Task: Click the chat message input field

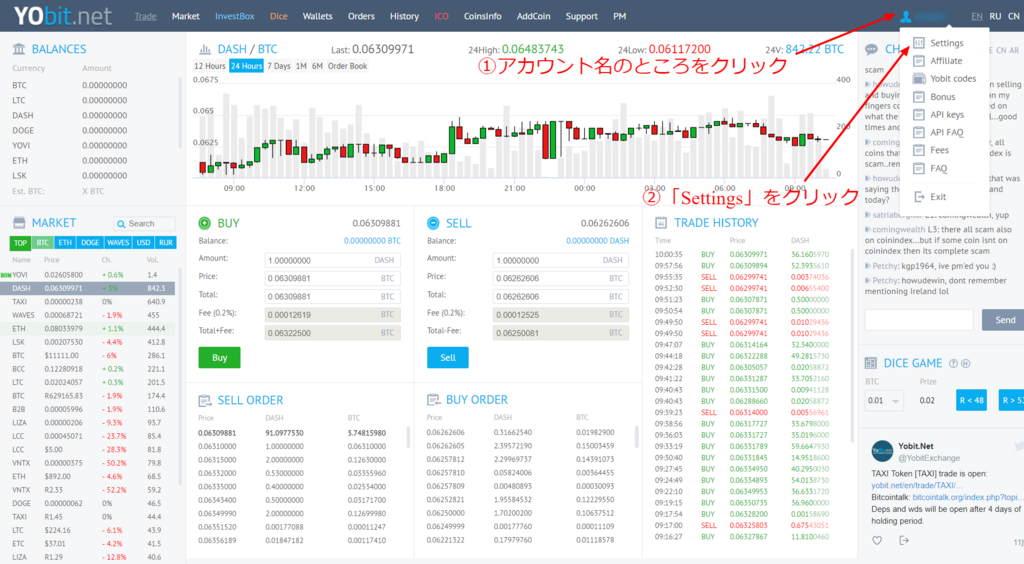Action: [x=918, y=320]
